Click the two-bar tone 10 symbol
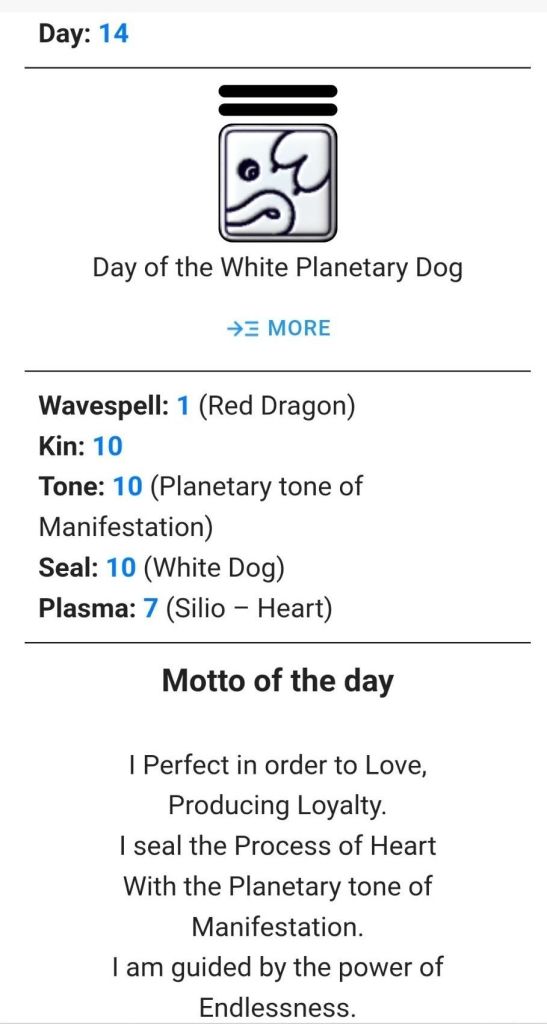 (277, 100)
